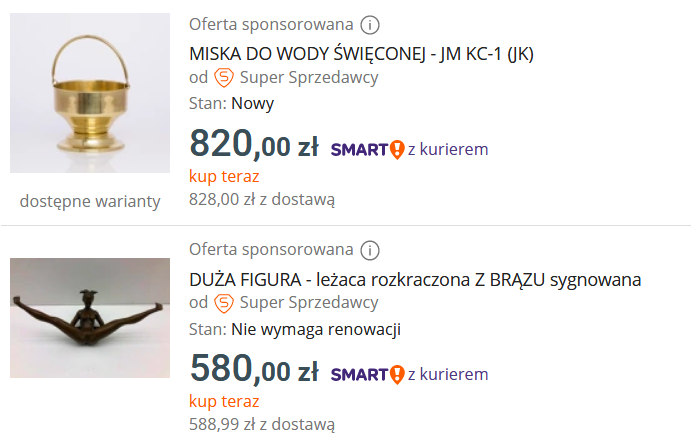Click Super Sprzedawcy badge on bronze figure
Image resolution: width=691 pixels, height=445 pixels.
coord(224,303)
